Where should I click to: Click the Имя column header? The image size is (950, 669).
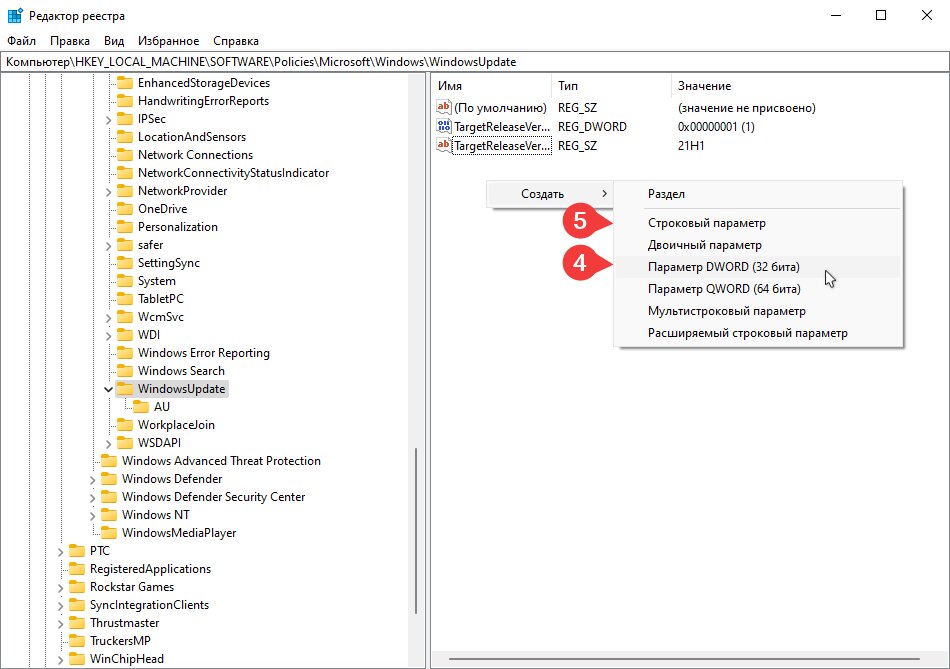pyautogui.click(x=491, y=86)
